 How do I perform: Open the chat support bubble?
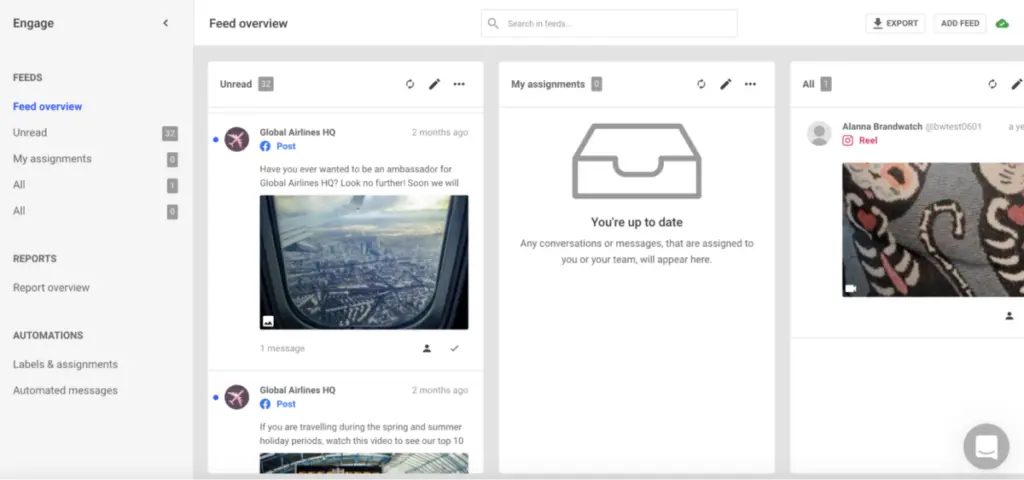[x=986, y=446]
